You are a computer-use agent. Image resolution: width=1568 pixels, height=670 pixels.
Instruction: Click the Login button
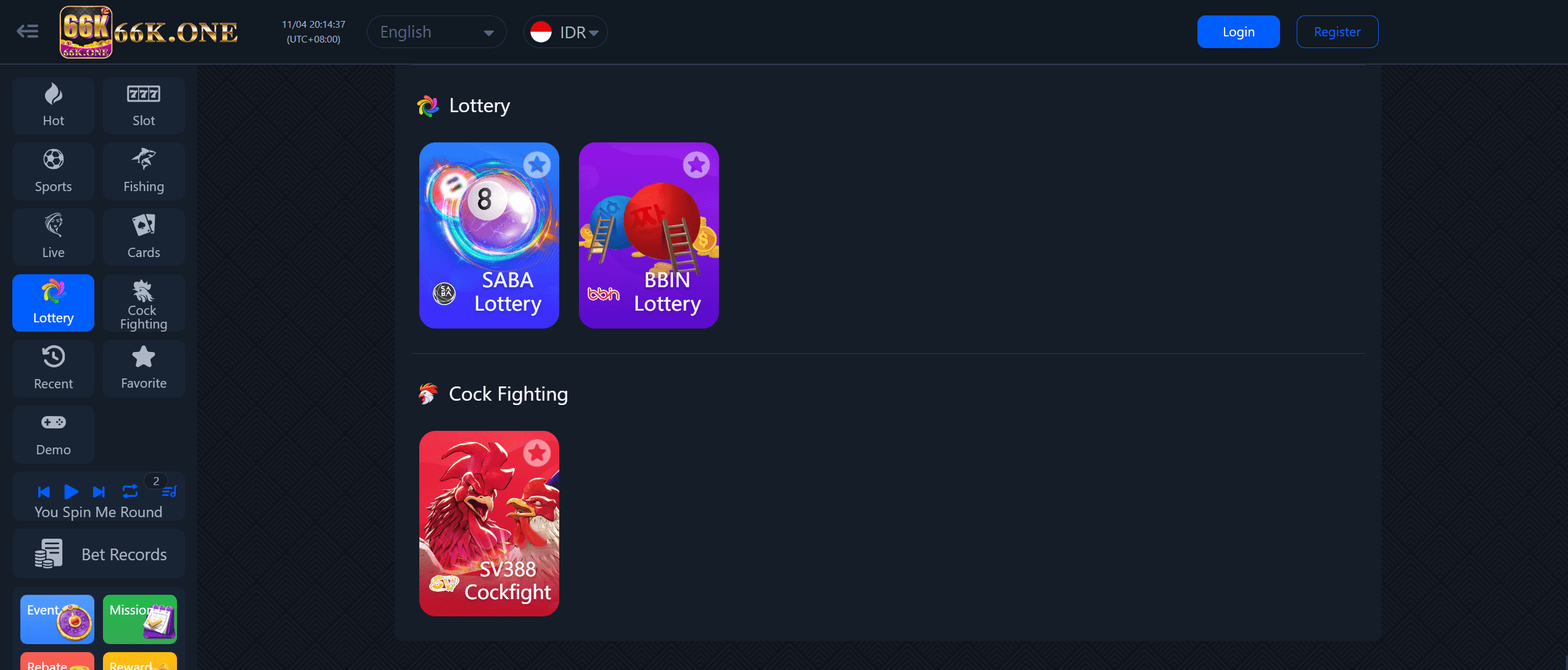coord(1238,32)
